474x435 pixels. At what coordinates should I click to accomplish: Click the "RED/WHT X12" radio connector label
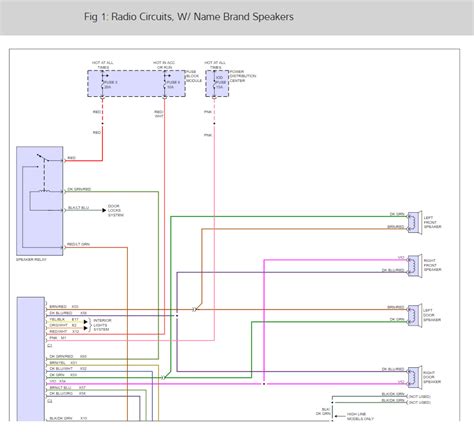coord(64,331)
